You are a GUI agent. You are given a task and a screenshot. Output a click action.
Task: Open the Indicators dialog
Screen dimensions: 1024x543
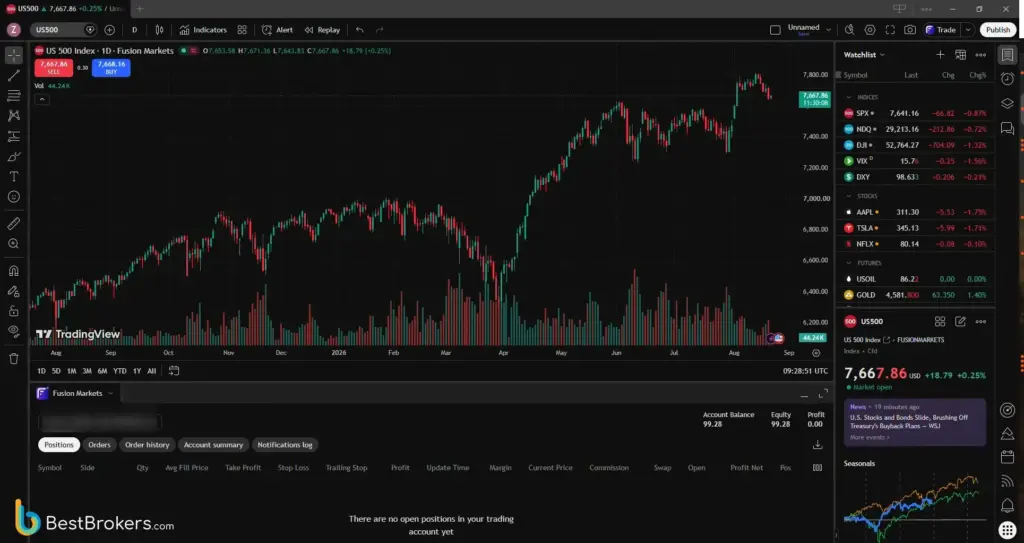click(x=203, y=30)
